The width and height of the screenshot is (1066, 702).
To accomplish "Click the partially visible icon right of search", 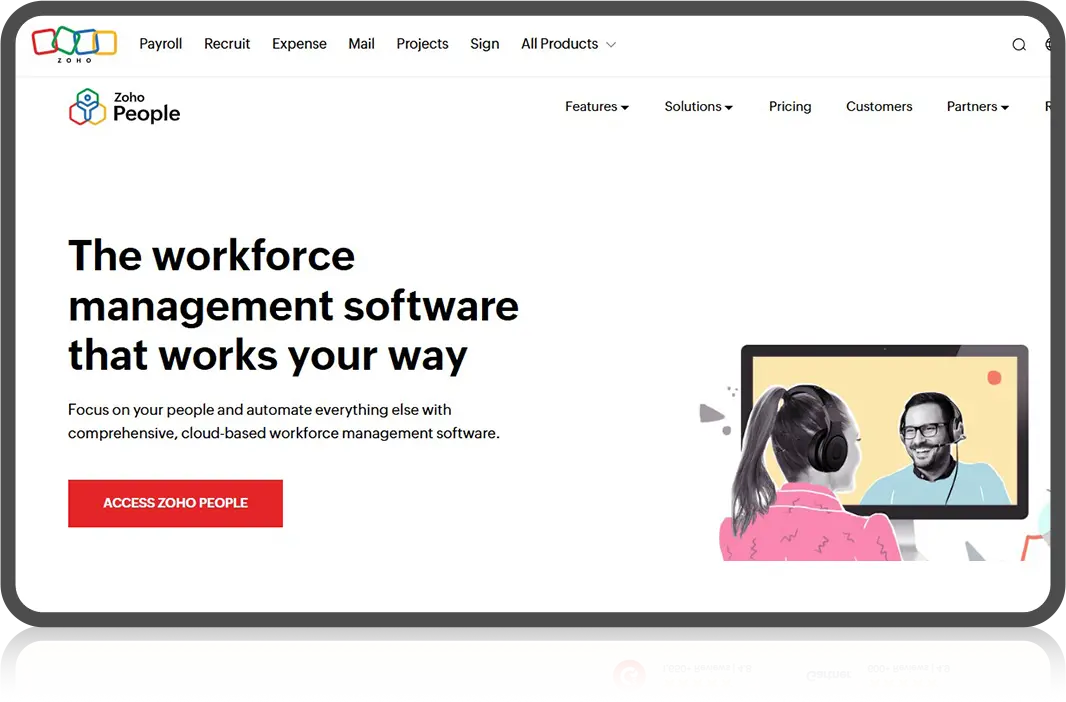I will pyautogui.click(x=1049, y=44).
